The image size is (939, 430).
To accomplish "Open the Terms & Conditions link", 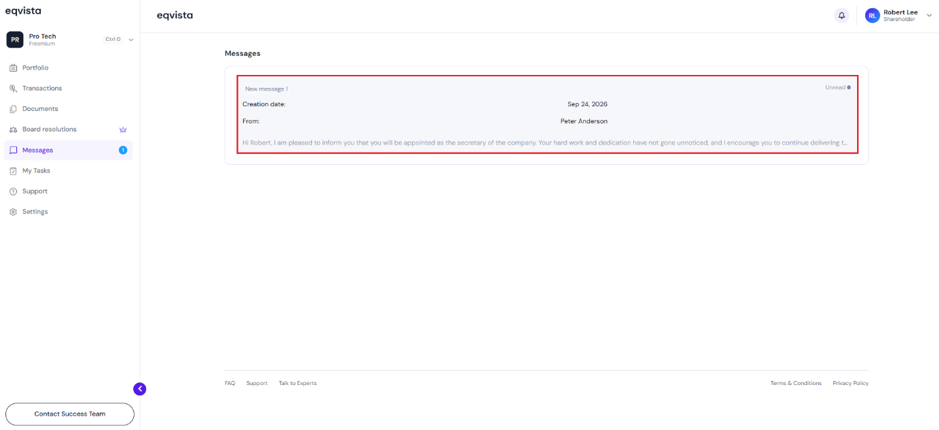I will click(x=796, y=383).
